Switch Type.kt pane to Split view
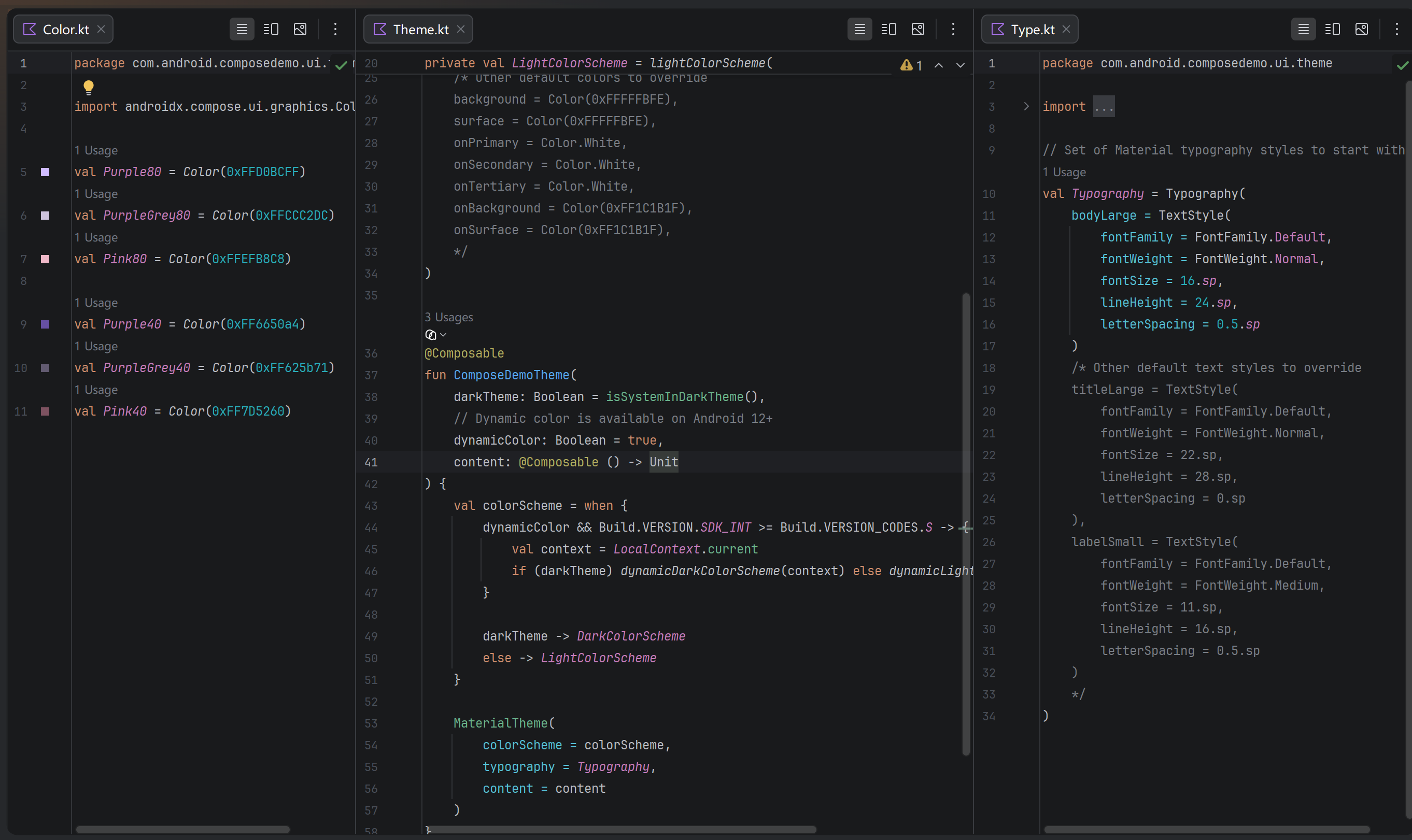The width and height of the screenshot is (1412, 840). [1333, 29]
